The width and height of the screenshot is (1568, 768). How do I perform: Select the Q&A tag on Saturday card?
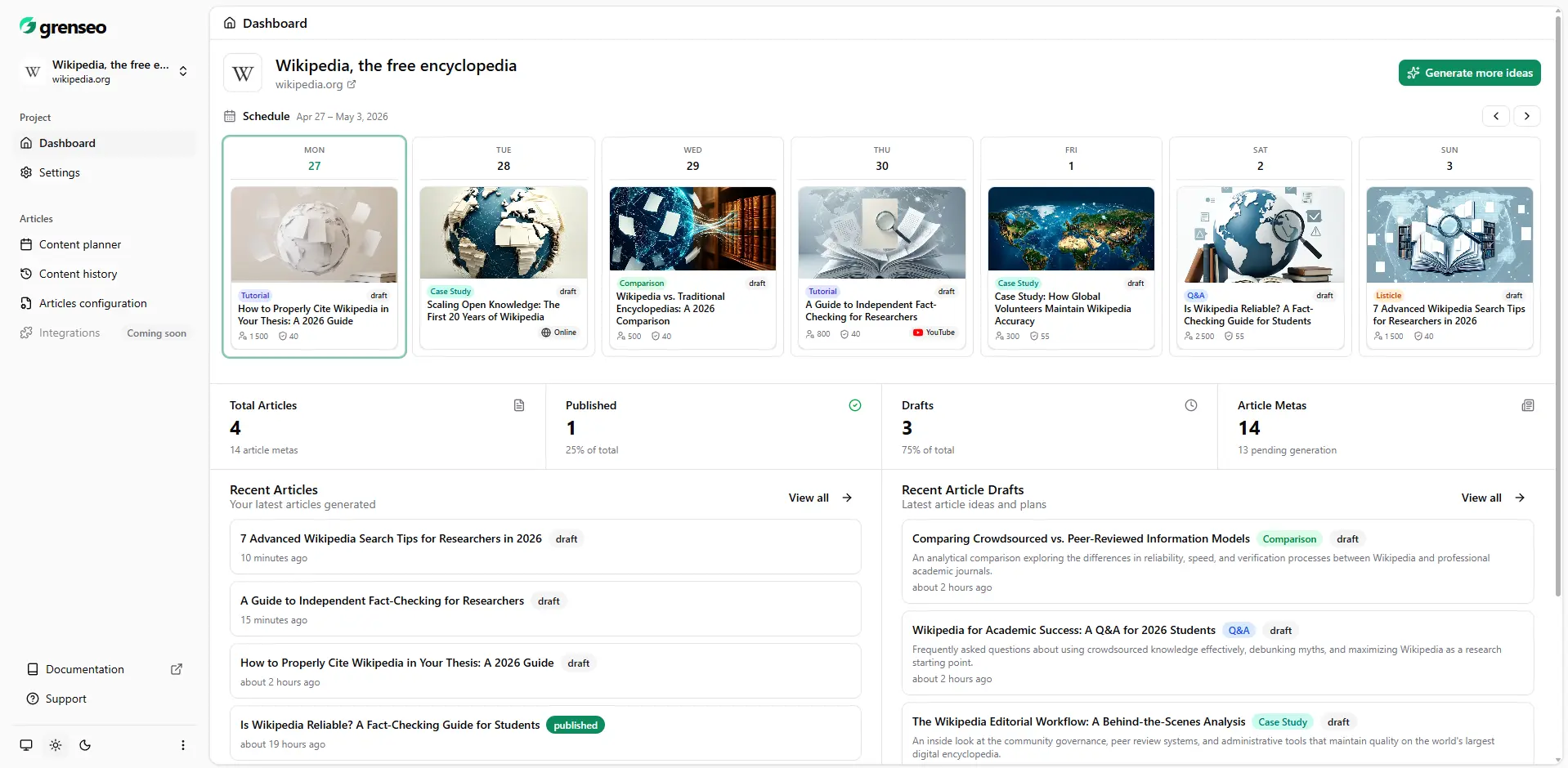point(1196,296)
